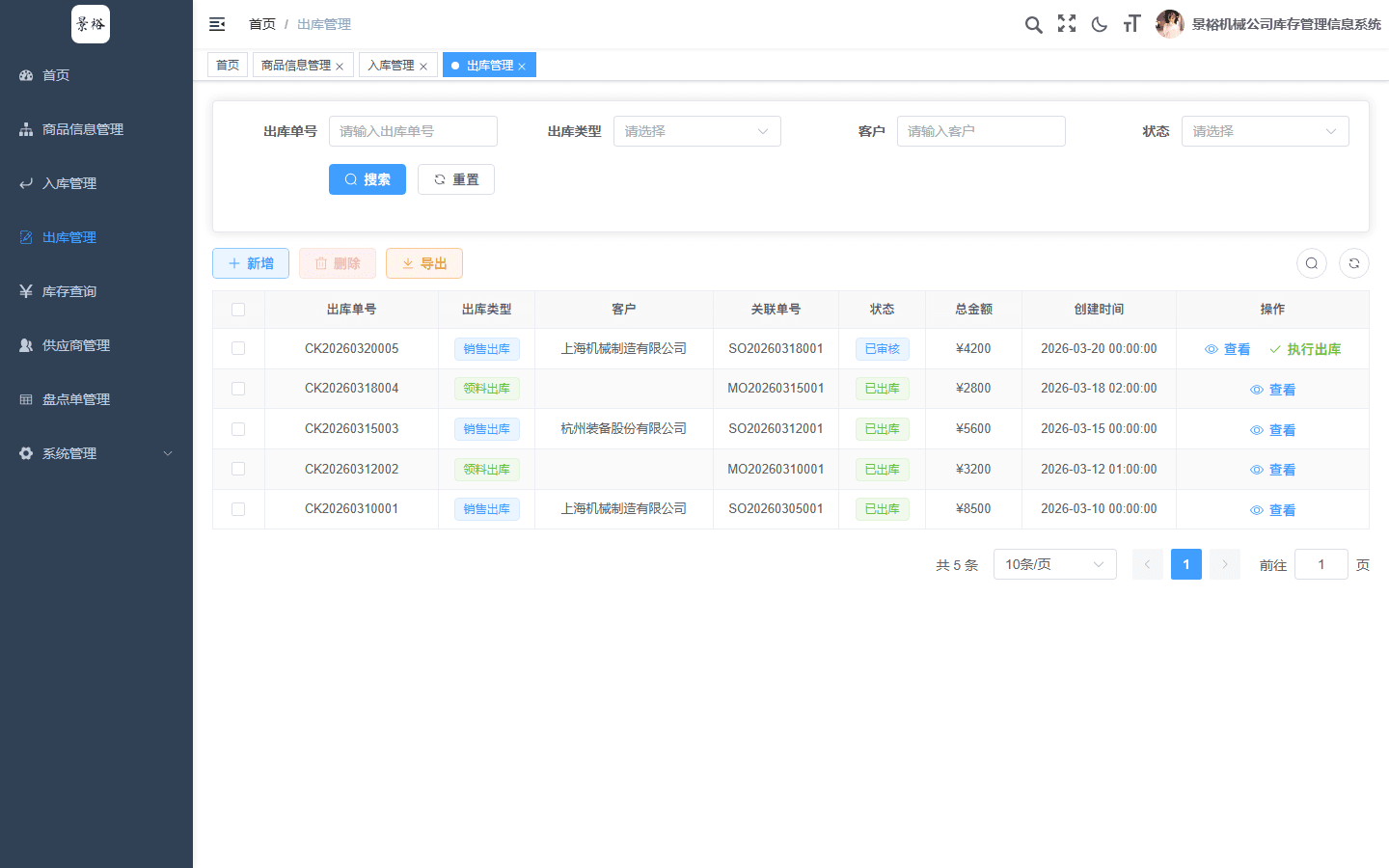Screen dimensions: 1389x868
Task: Expand 系统管理 submenu
Action: pos(96,453)
